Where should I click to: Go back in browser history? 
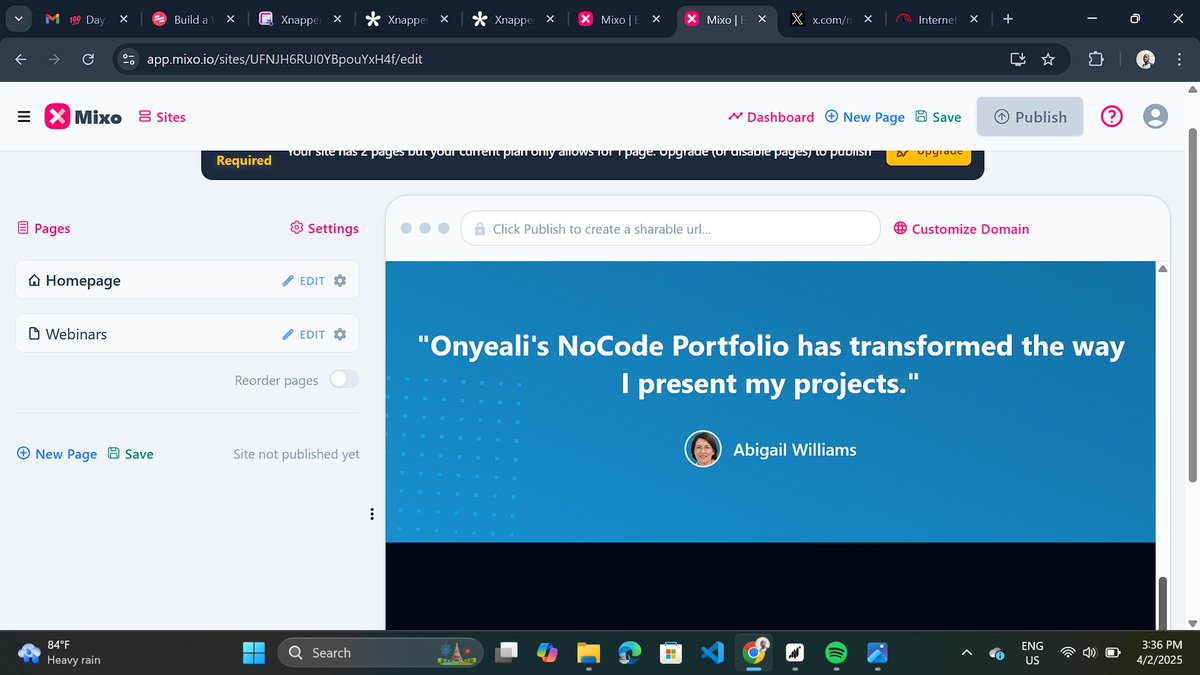[21, 59]
